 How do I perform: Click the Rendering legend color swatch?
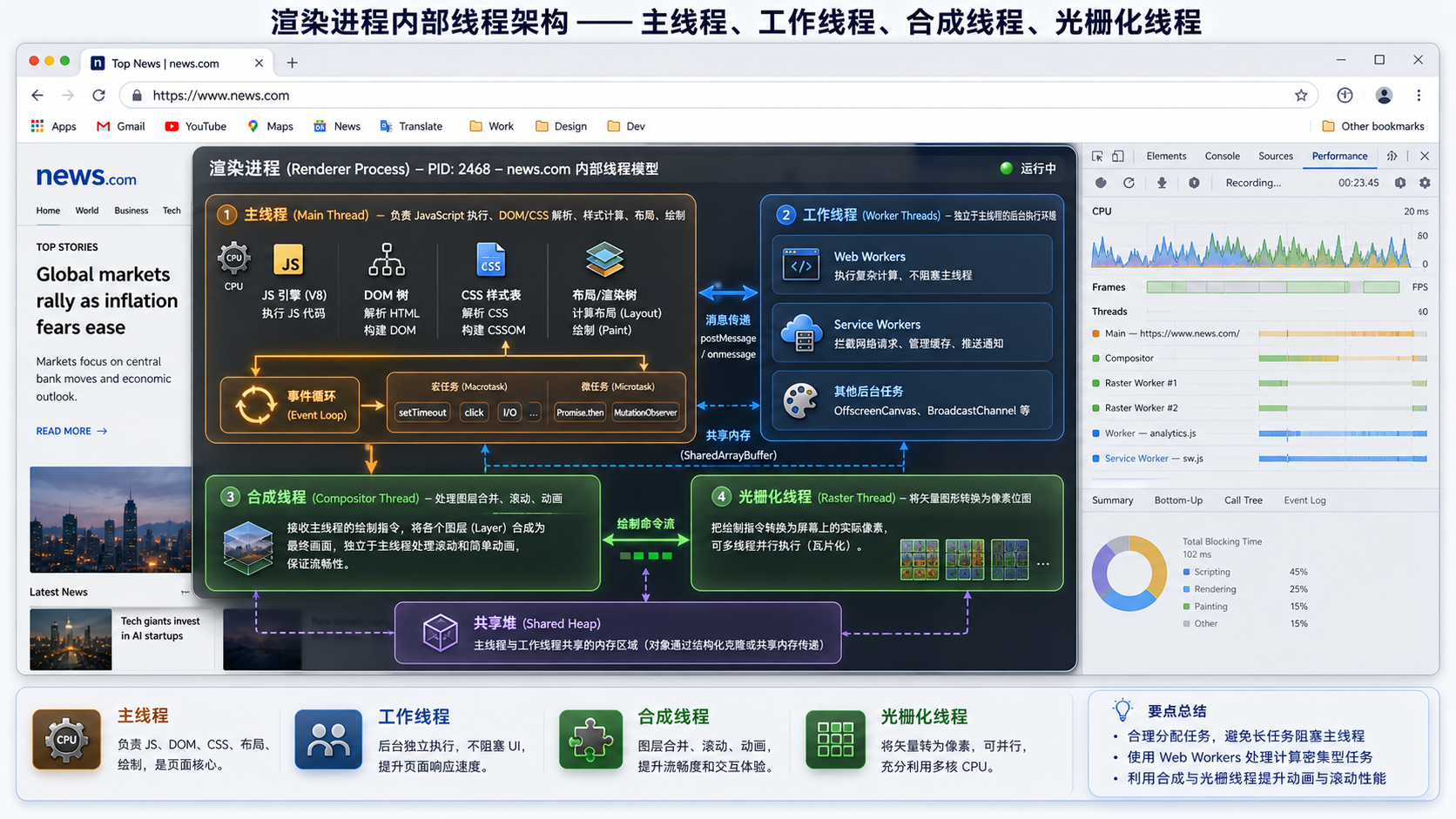tap(1187, 590)
